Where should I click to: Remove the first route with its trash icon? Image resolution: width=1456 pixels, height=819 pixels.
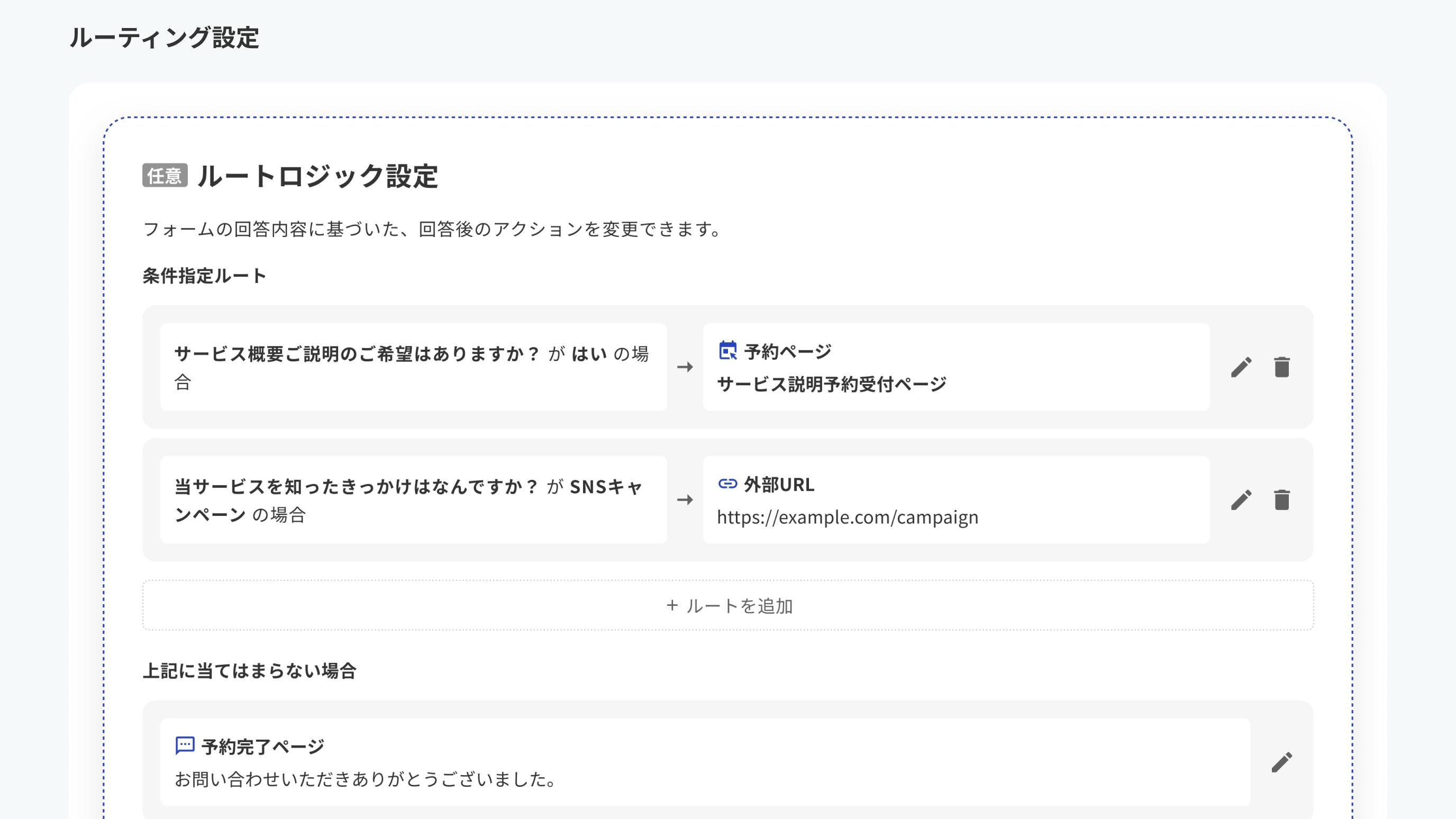click(1282, 367)
